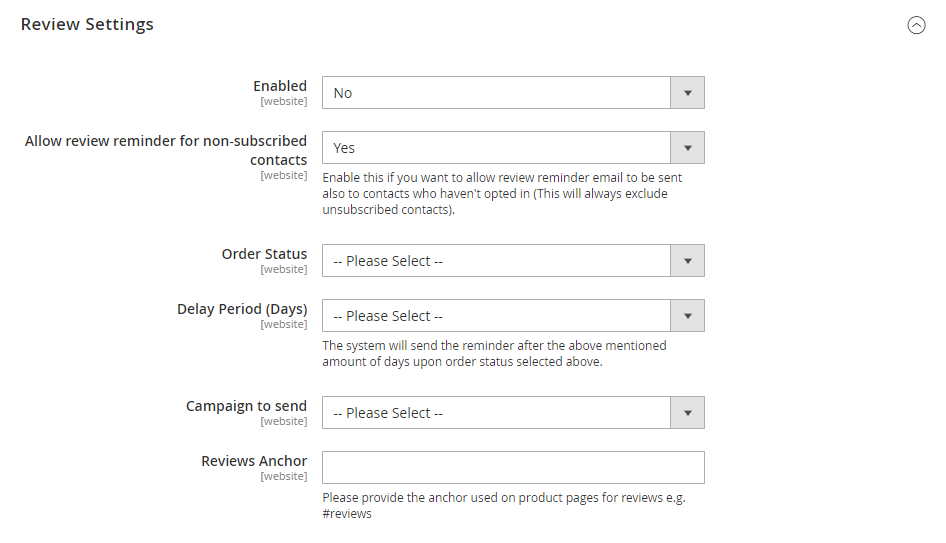Click the Order Status field label
This screenshot has height=543, width=946.
point(264,254)
